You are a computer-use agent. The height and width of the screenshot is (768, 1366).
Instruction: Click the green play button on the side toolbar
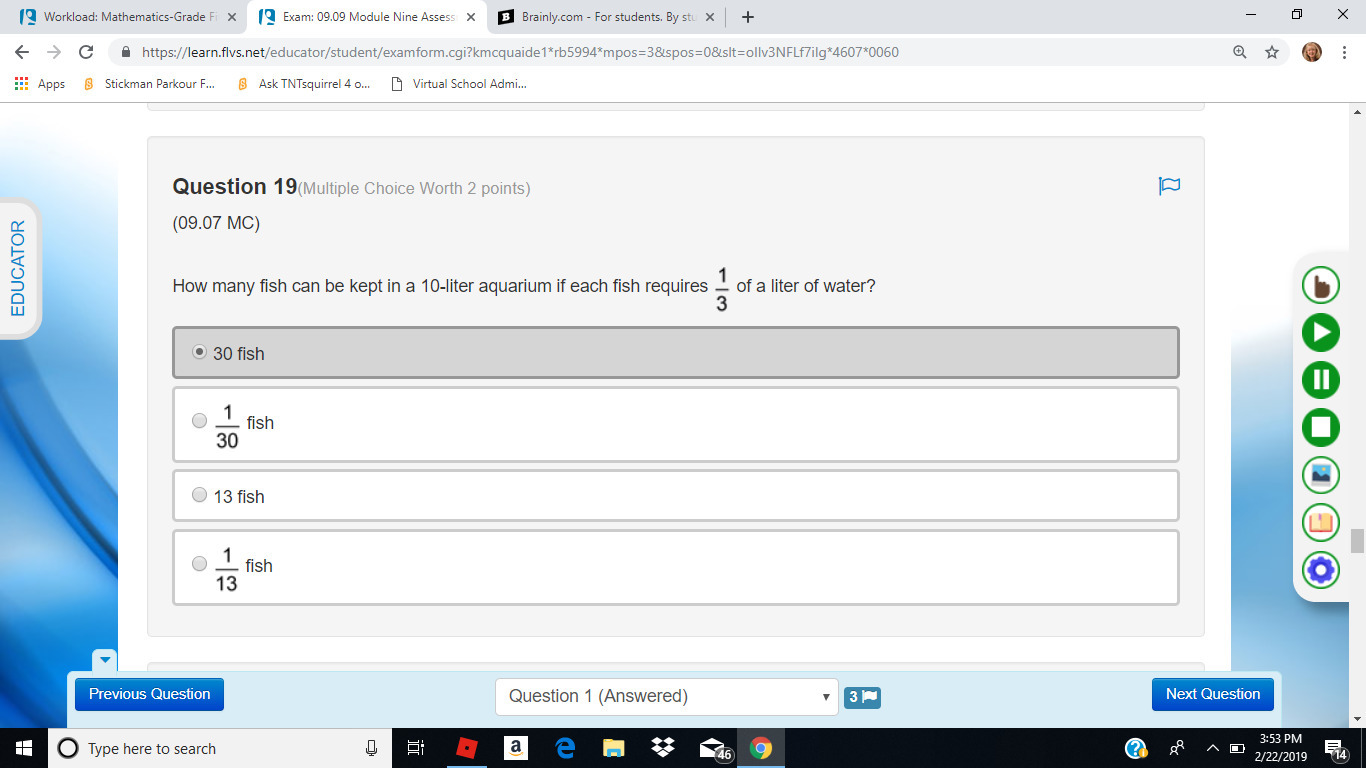(x=1320, y=333)
